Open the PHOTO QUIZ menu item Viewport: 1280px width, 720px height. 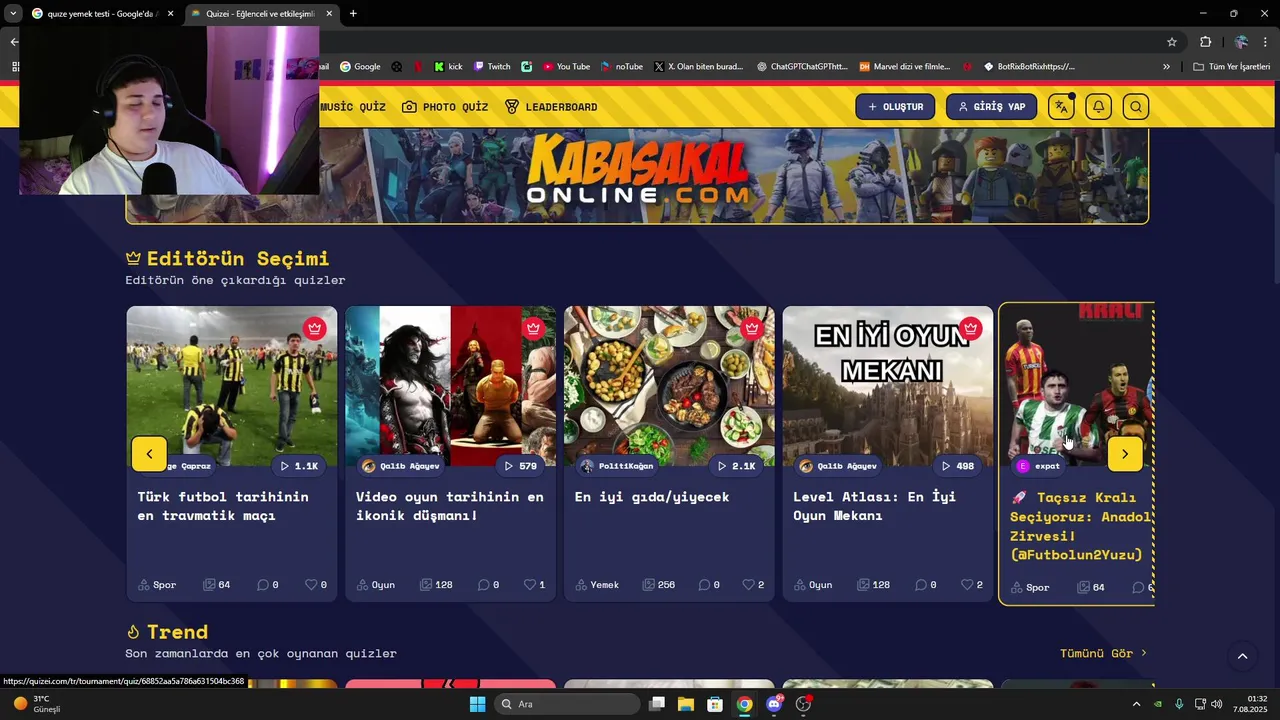(445, 107)
